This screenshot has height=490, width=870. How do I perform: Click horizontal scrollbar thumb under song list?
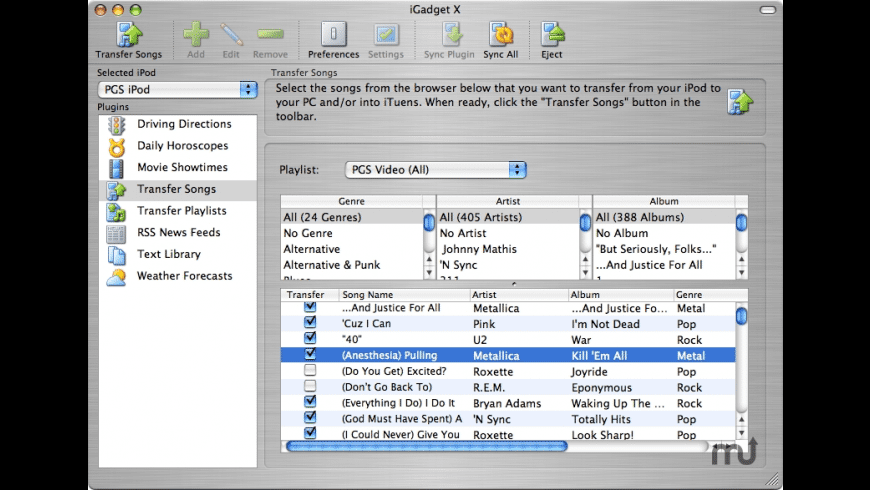(426, 446)
